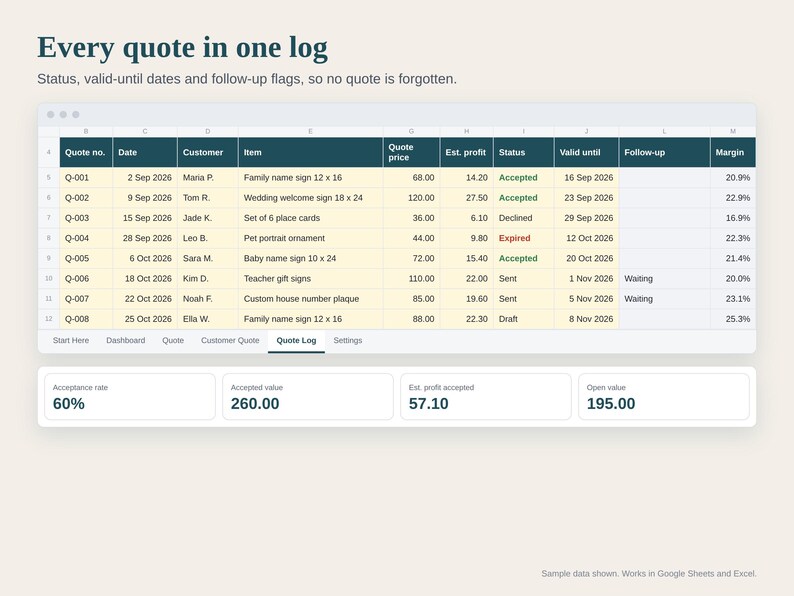
Task: Click the Set of 6 place cards item
Action: coord(310,218)
